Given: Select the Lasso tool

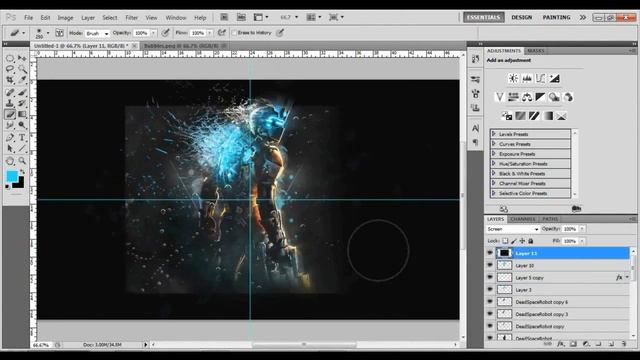Looking at the screenshot, I should [x=10, y=69].
